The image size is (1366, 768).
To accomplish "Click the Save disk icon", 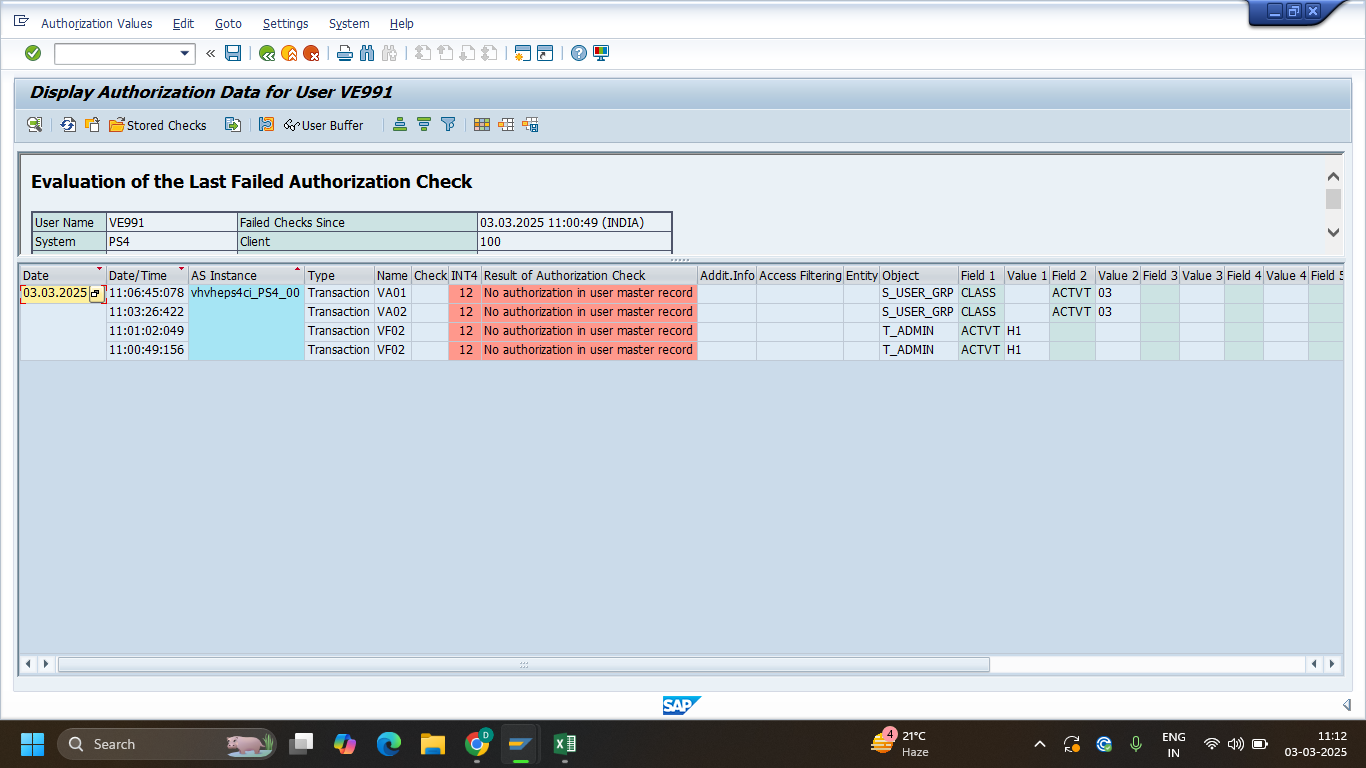I will click(x=233, y=53).
